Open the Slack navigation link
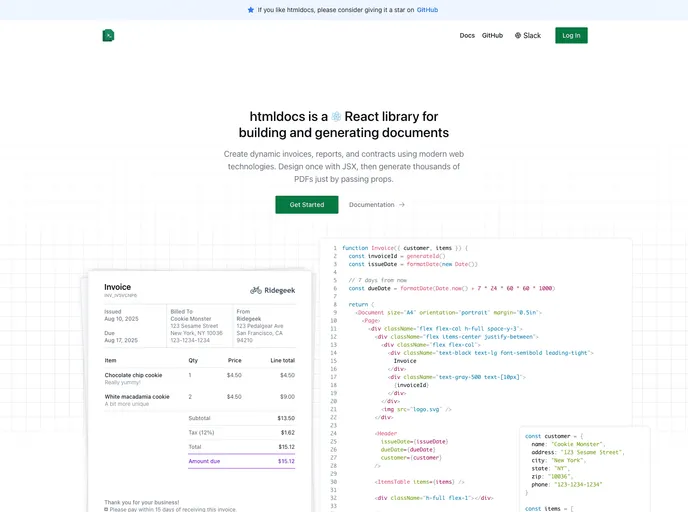The width and height of the screenshot is (688, 512). (528, 36)
